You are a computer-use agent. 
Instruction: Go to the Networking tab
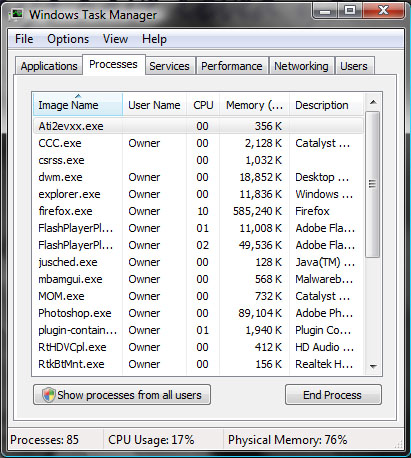(301, 66)
